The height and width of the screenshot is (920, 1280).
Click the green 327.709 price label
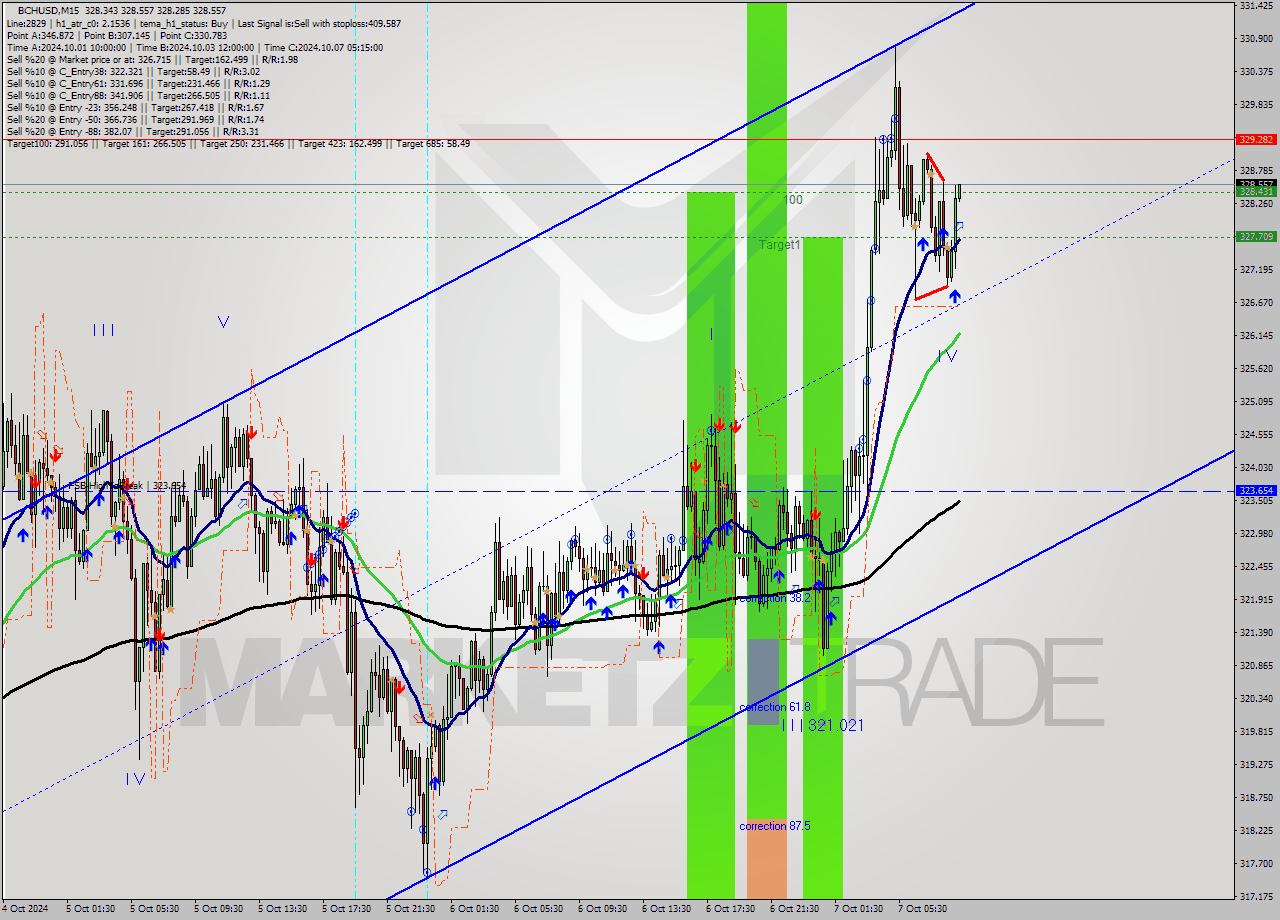pyautogui.click(x=1255, y=236)
